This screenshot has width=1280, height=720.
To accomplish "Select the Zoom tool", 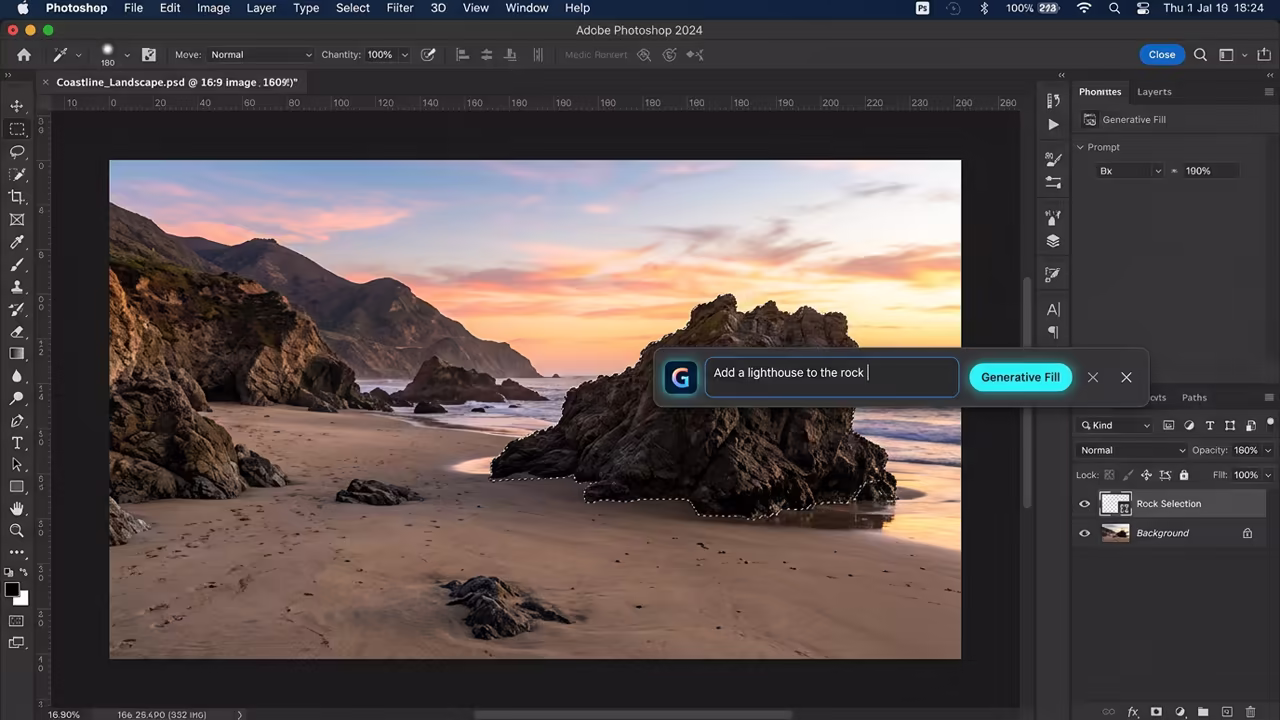I will pyautogui.click(x=17, y=531).
